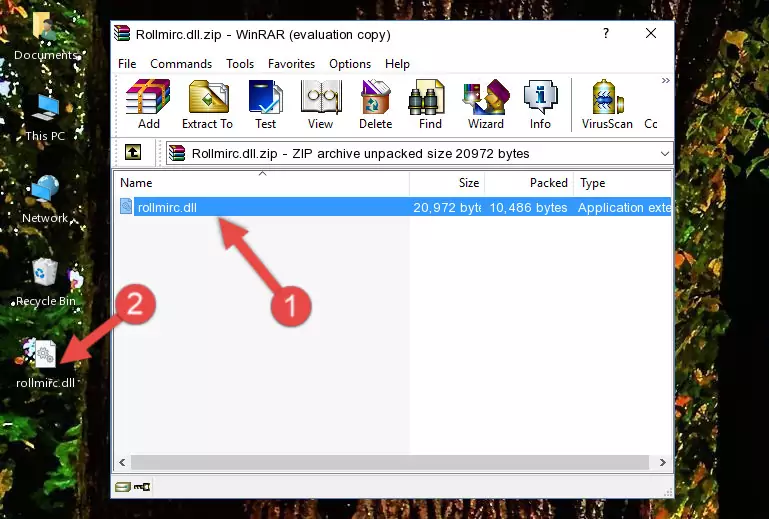Viewport: 769px width, 519px height.
Task: Click the horizontal scrollbar track
Action: point(390,462)
